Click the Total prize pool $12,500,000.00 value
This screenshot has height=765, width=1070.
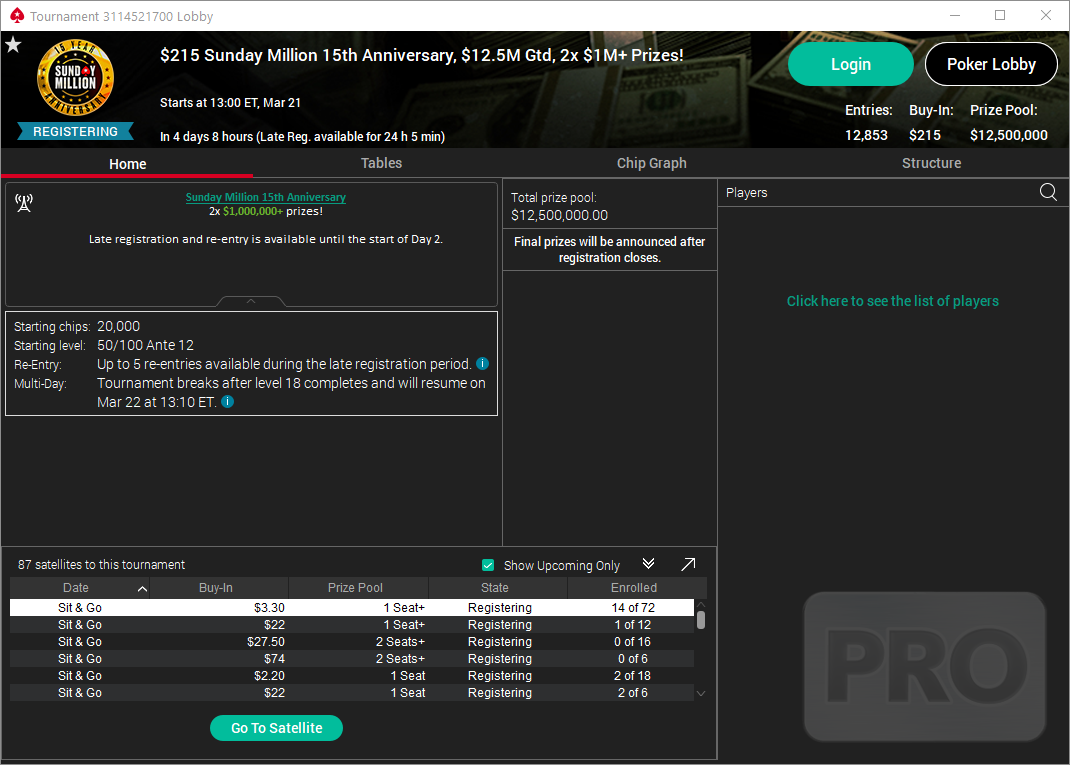pyautogui.click(x=560, y=215)
